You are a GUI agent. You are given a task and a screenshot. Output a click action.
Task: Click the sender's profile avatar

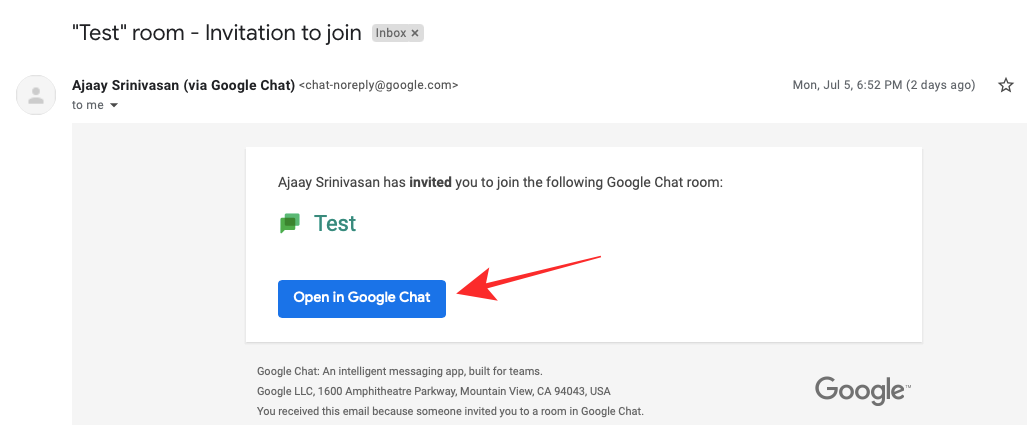click(36, 95)
